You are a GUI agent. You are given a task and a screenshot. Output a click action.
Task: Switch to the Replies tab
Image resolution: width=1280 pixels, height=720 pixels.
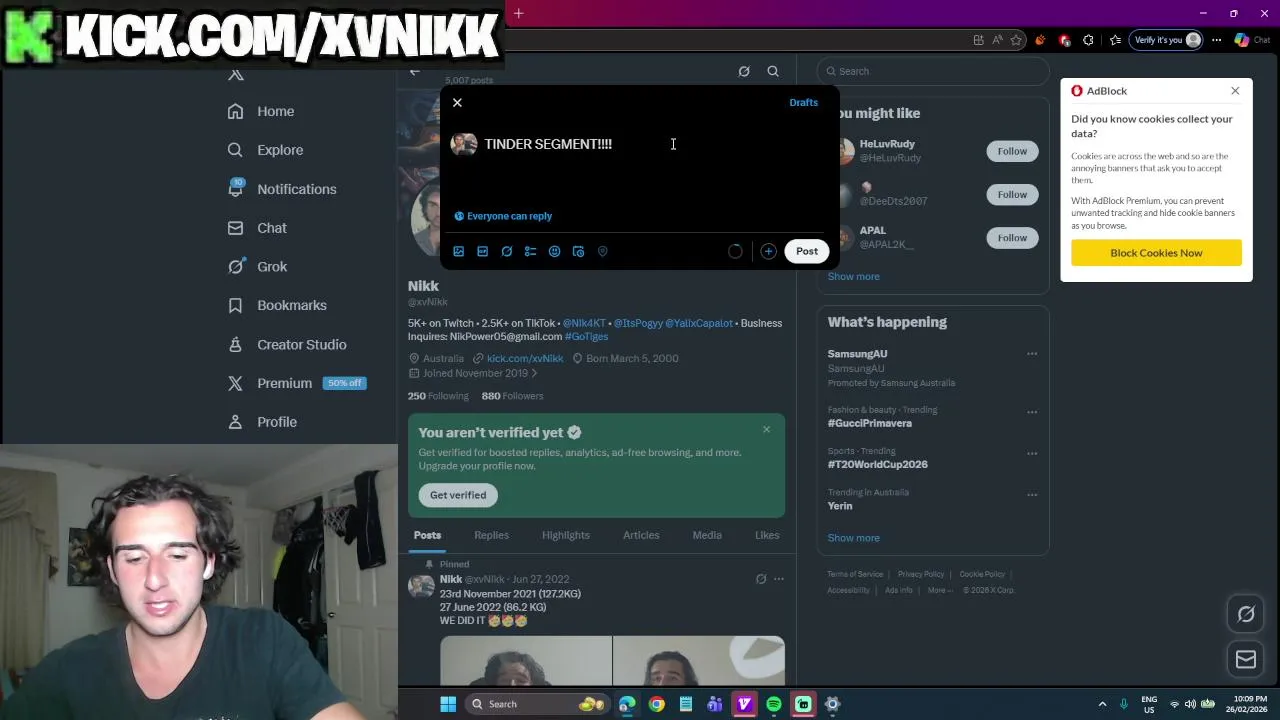pos(491,535)
